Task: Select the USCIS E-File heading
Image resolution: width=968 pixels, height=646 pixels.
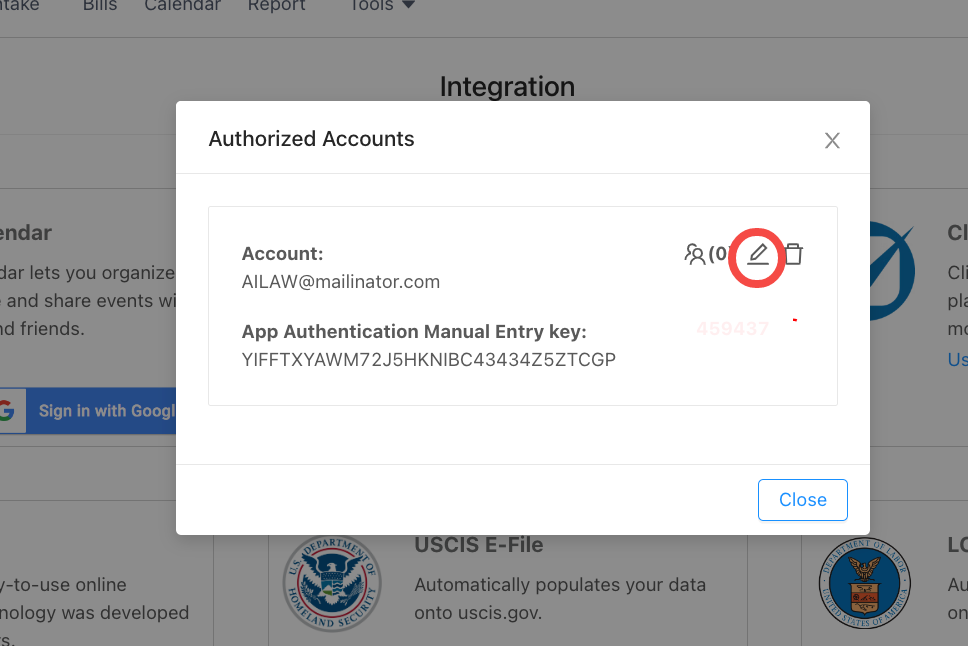Action: tap(478, 545)
